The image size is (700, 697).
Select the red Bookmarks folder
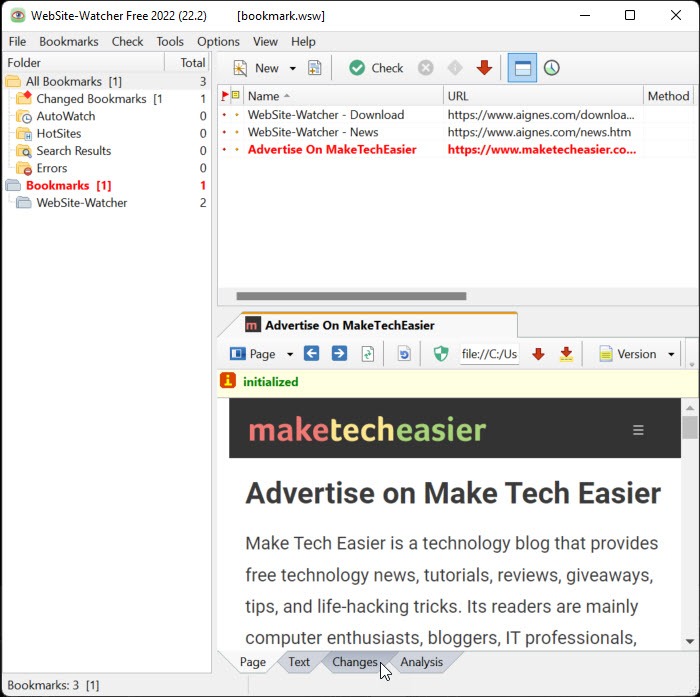click(106, 185)
